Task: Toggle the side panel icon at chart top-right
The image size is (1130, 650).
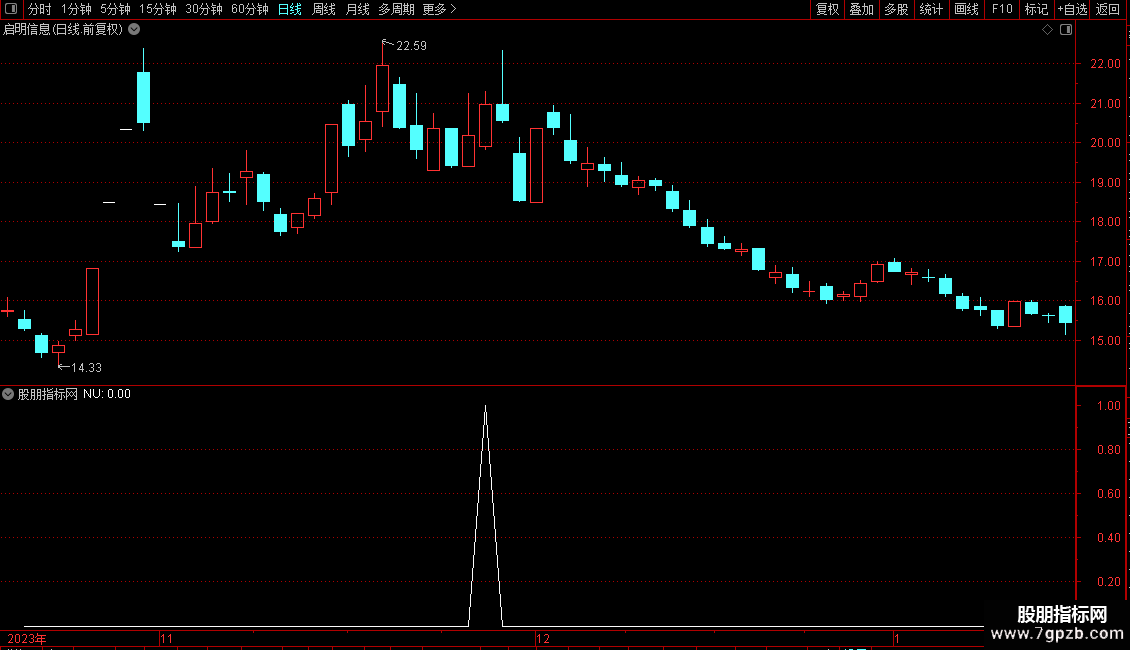Action: point(1066,30)
